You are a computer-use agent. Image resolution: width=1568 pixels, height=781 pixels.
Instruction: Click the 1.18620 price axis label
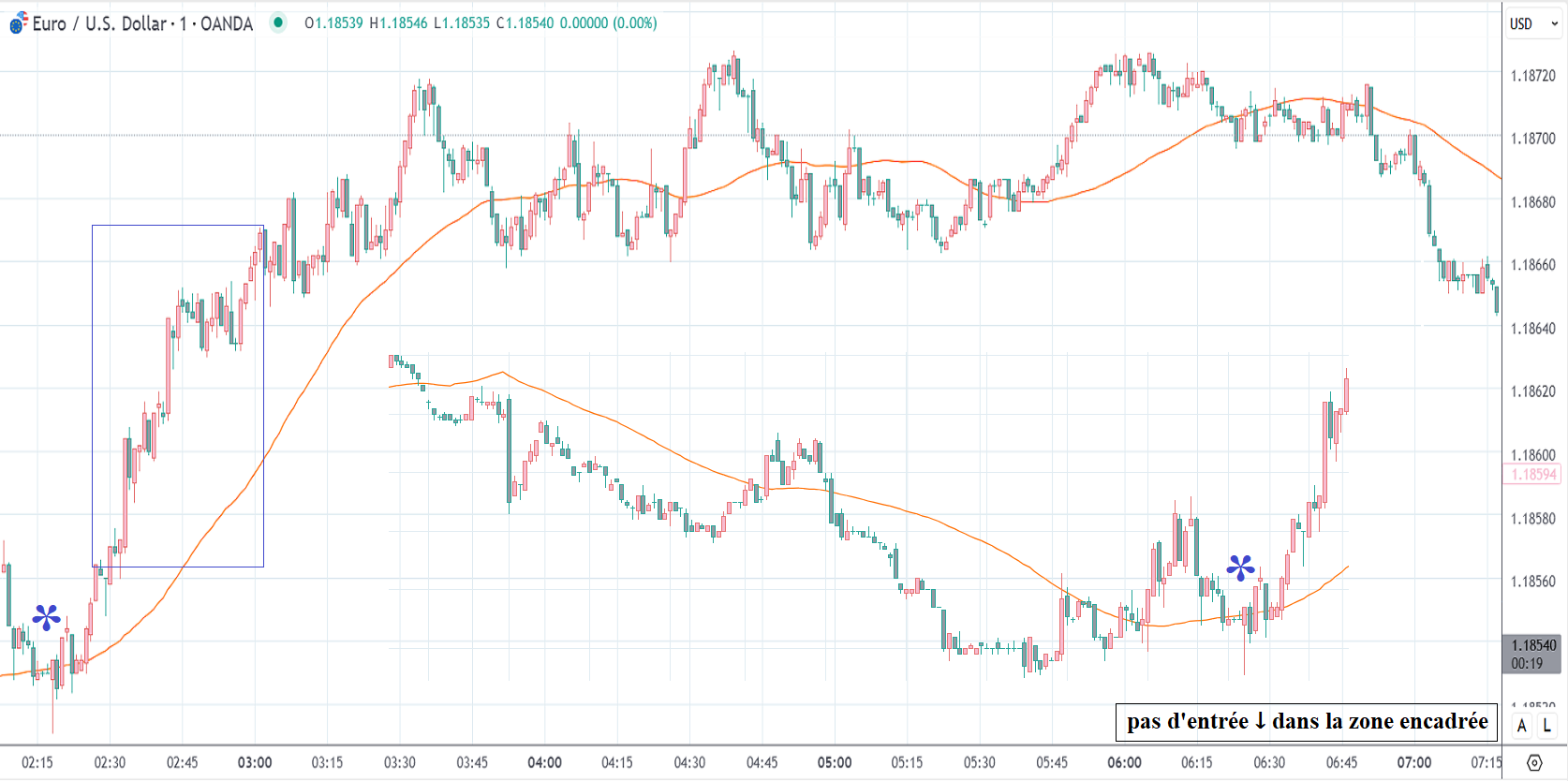(x=1532, y=391)
